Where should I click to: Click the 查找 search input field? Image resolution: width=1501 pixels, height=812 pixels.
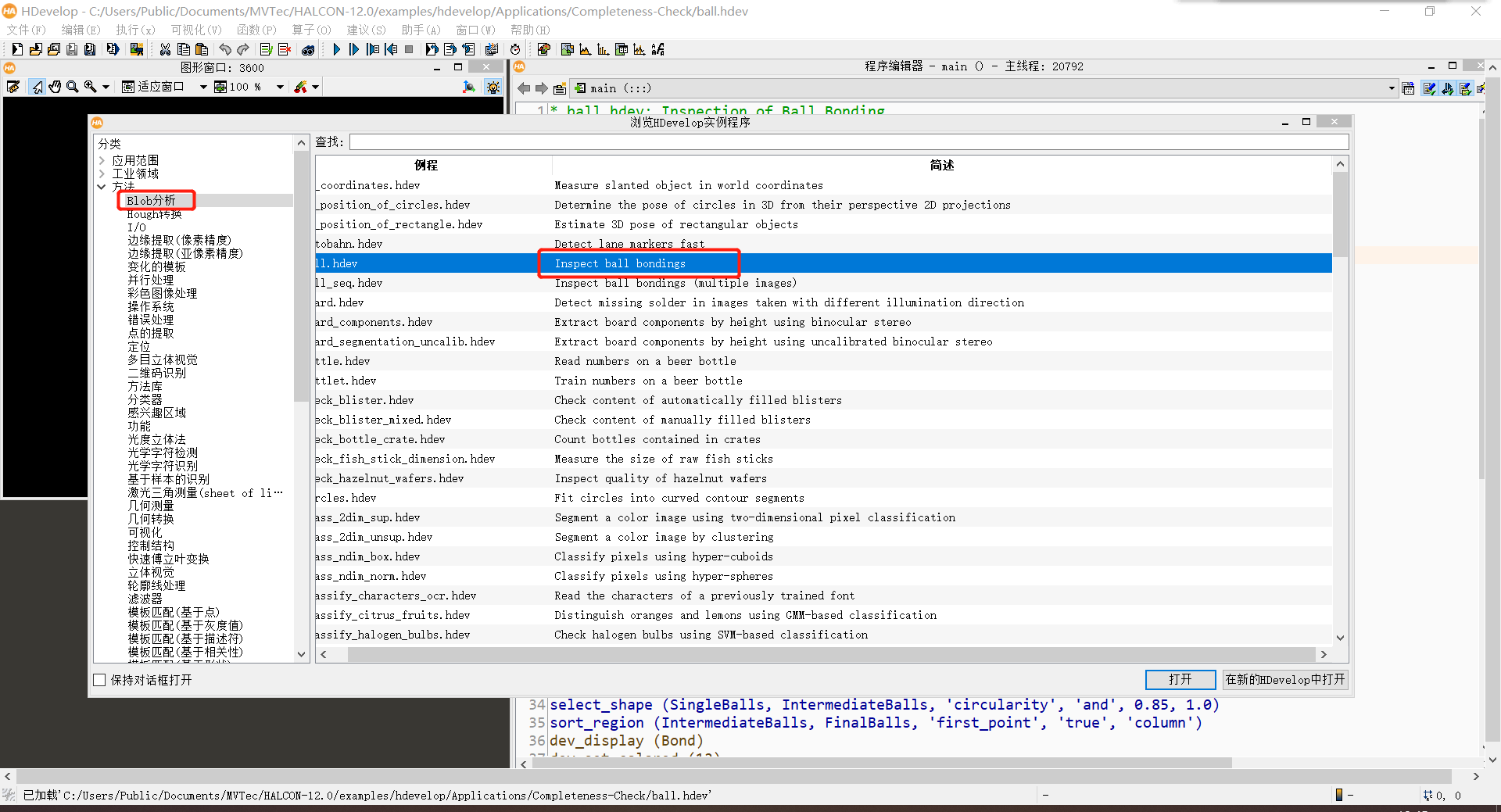point(848,141)
